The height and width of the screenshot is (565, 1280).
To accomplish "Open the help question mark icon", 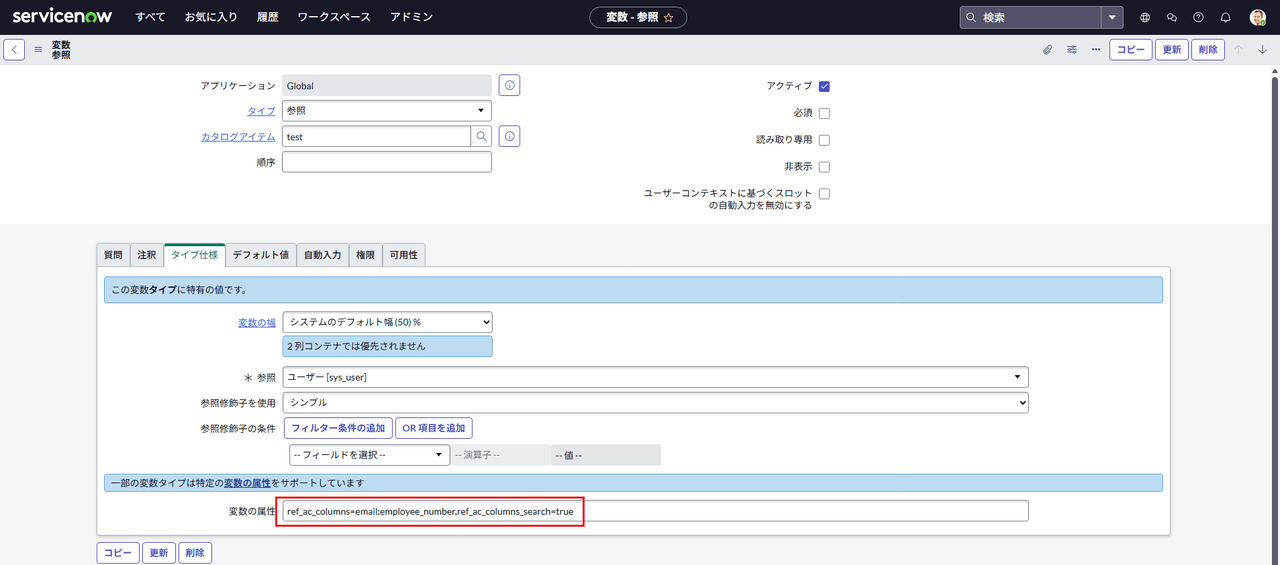I will [1198, 17].
